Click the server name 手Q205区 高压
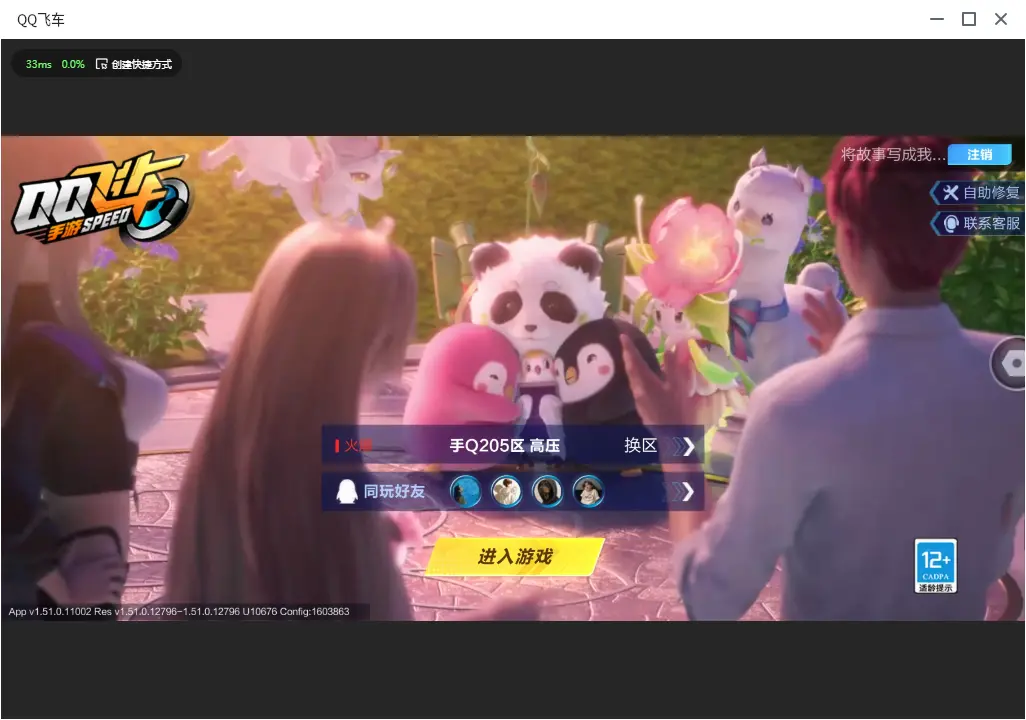Image resolution: width=1026 pixels, height=720 pixels. point(504,446)
